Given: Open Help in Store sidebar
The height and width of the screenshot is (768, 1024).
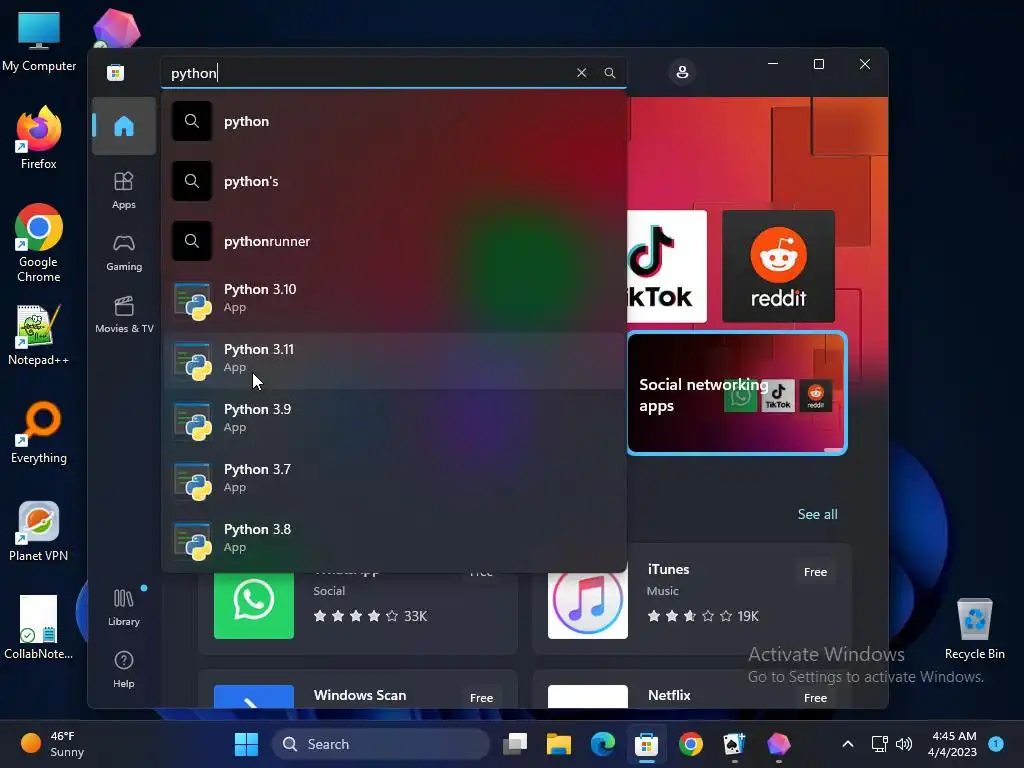Looking at the screenshot, I should click(123, 669).
